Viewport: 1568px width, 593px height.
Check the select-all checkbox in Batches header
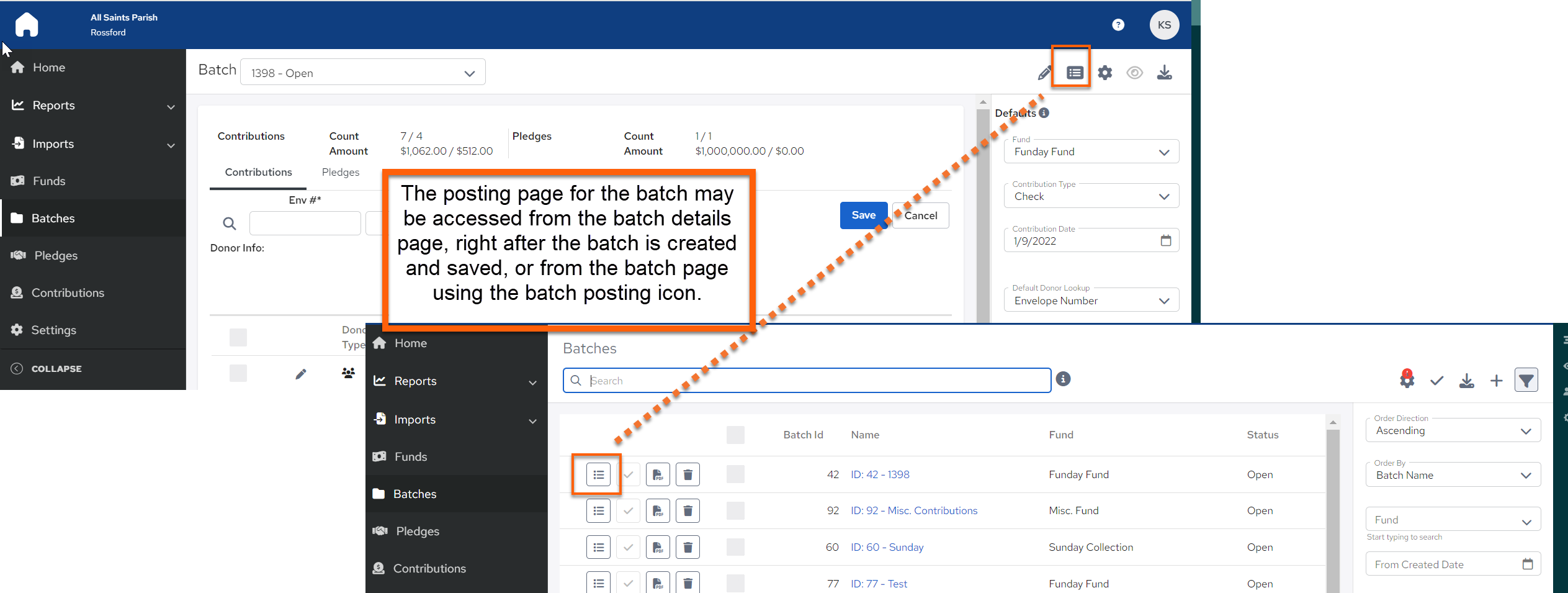point(735,435)
